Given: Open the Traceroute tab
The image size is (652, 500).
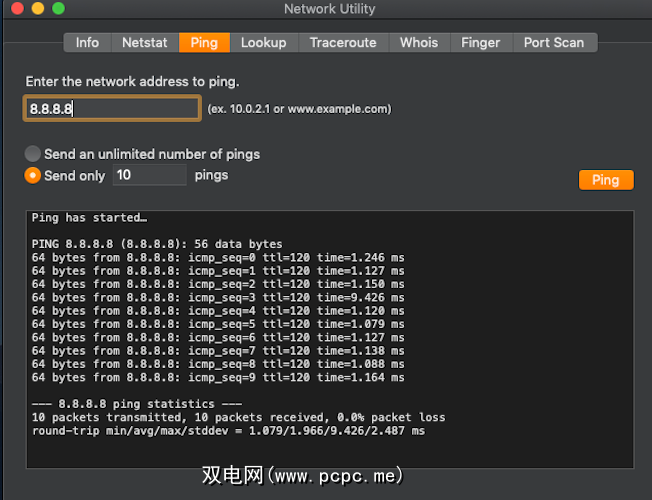Looking at the screenshot, I should pos(343,42).
